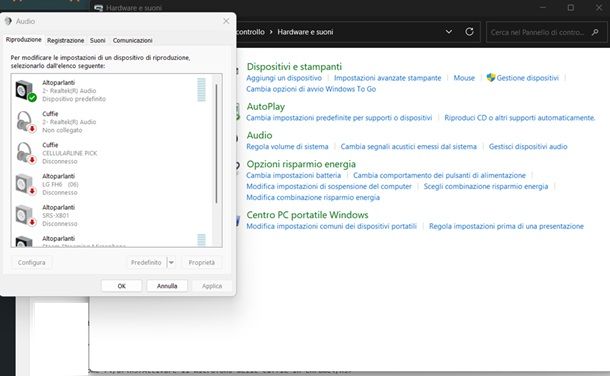Open the Comunicazioni tab
Screen dimensions: 610x376
(x=133, y=40)
